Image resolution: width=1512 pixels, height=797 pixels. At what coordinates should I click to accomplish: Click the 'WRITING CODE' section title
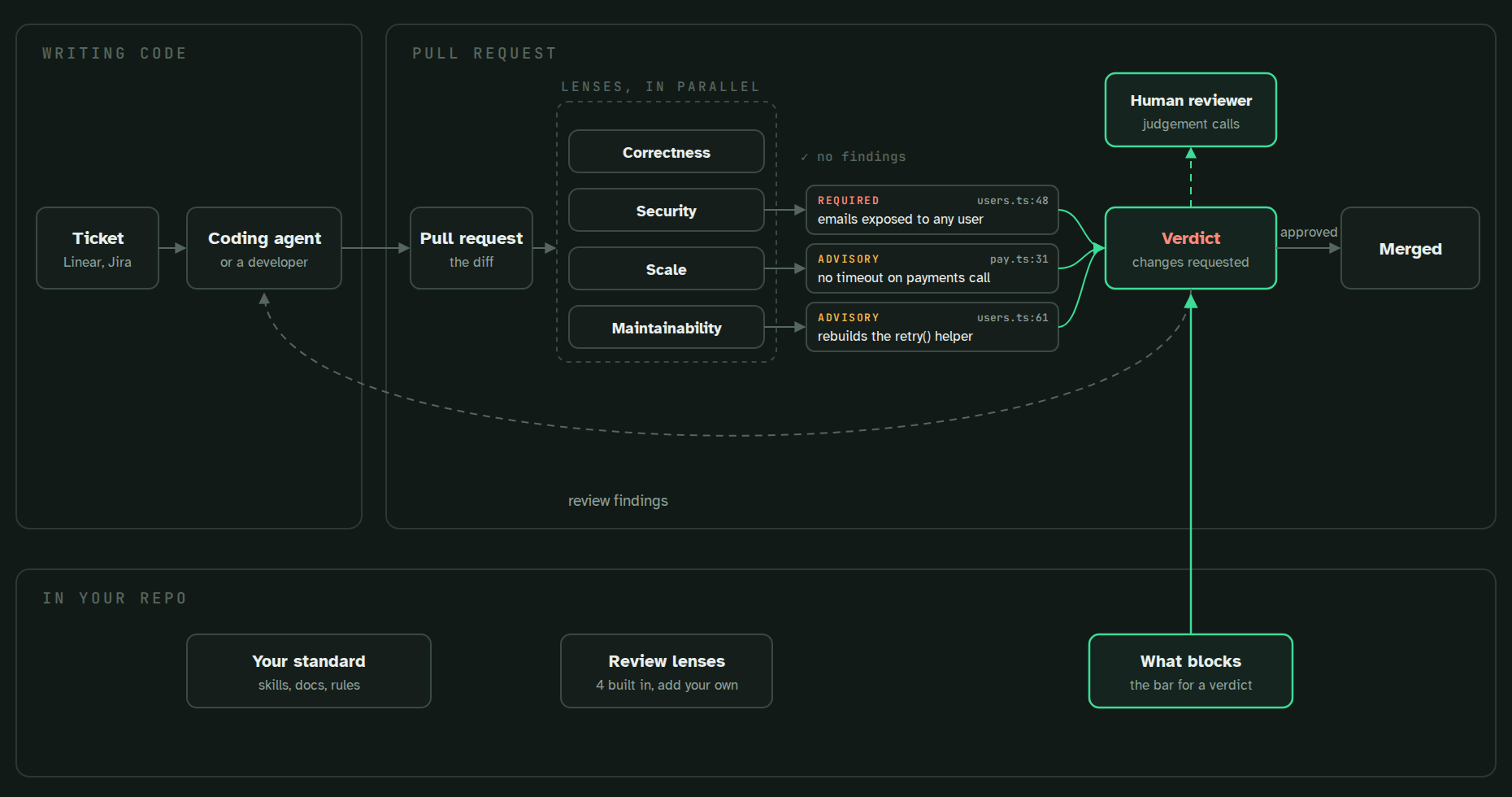pyautogui.click(x=115, y=53)
